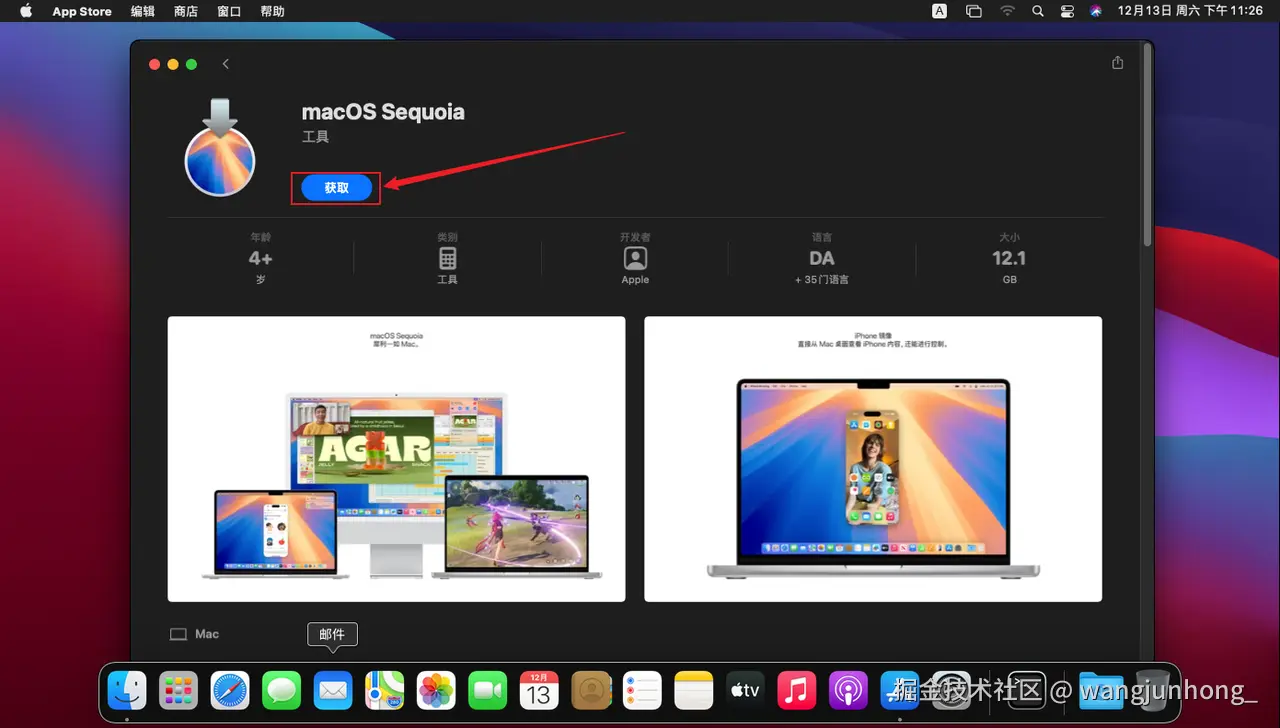Click the macOS Sequoia app icon
Screen dimensions: 1280x728
220,146
